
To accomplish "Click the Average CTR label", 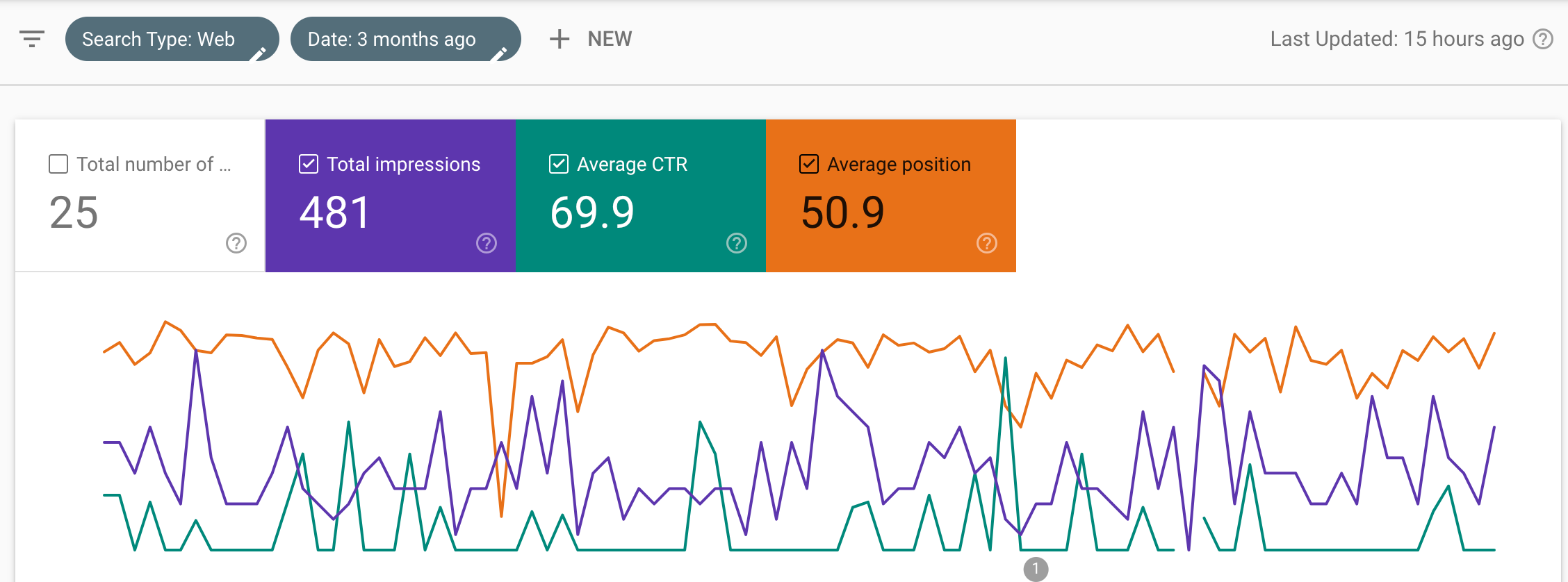I will click(632, 165).
